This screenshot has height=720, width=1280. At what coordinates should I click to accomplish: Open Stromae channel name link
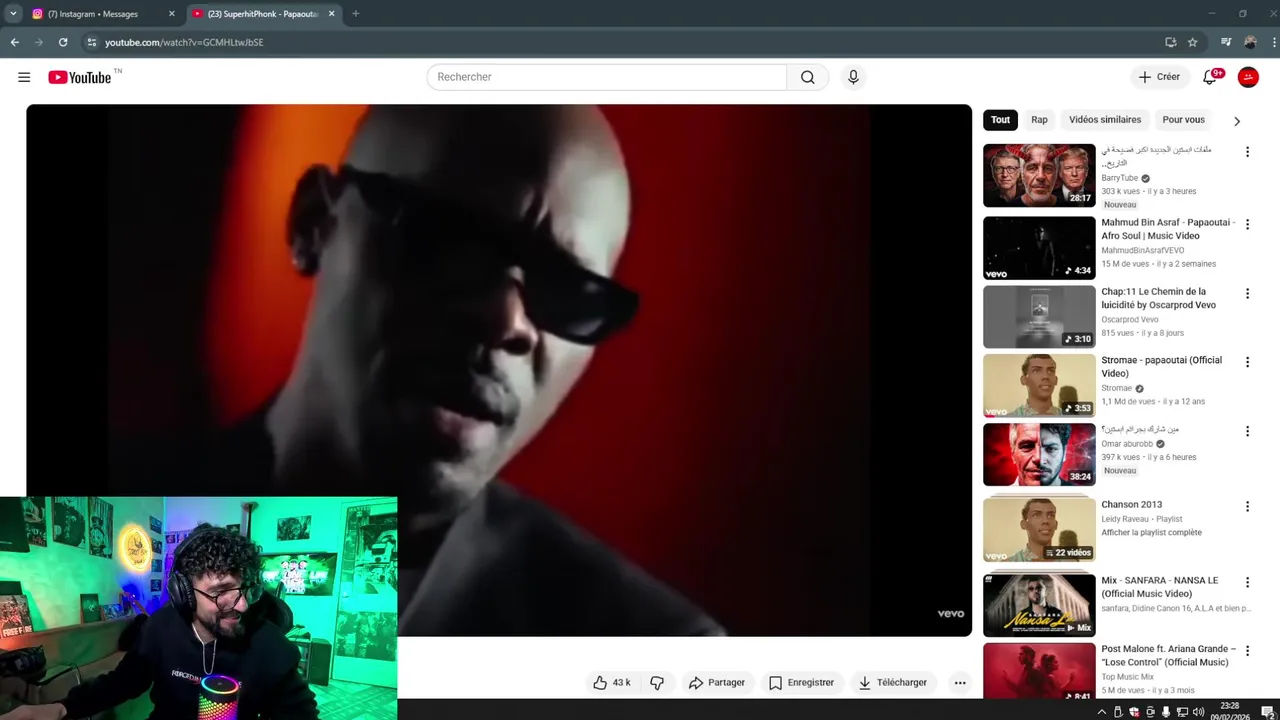[1117, 388]
